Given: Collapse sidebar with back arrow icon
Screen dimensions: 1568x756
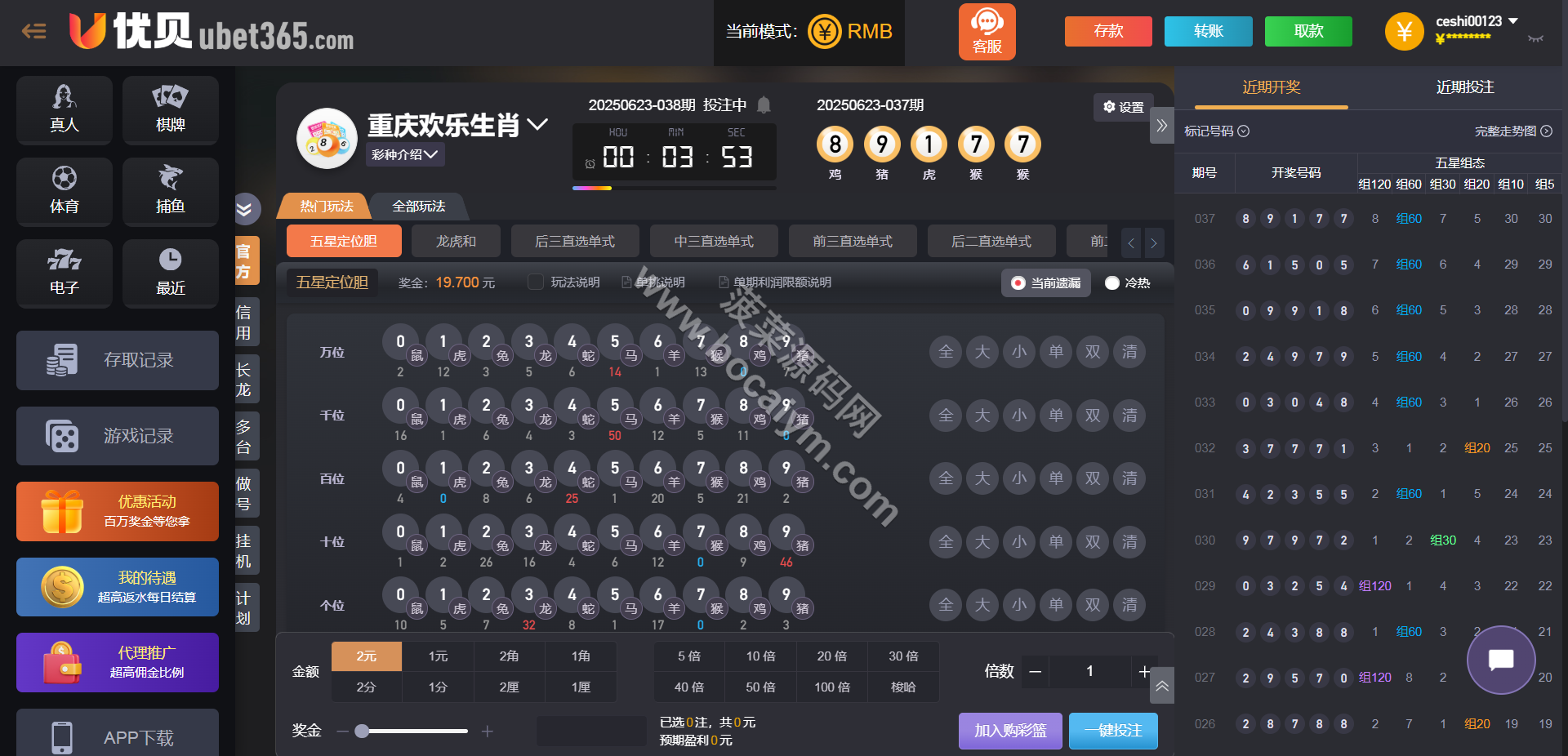Looking at the screenshot, I should tap(33, 31).
